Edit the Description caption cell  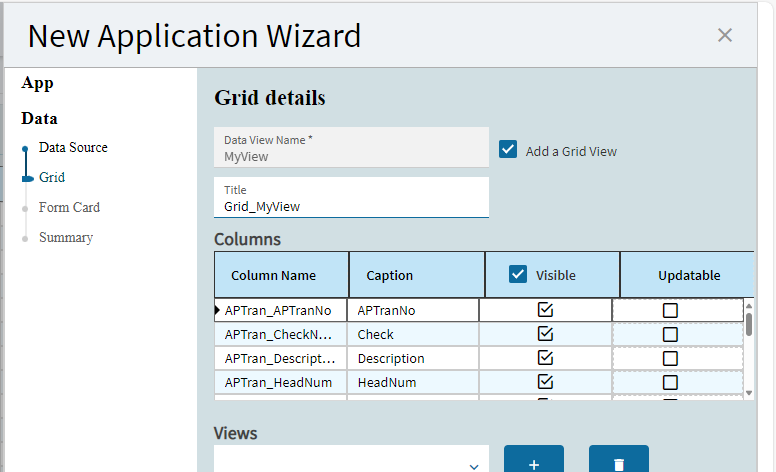click(x=413, y=358)
